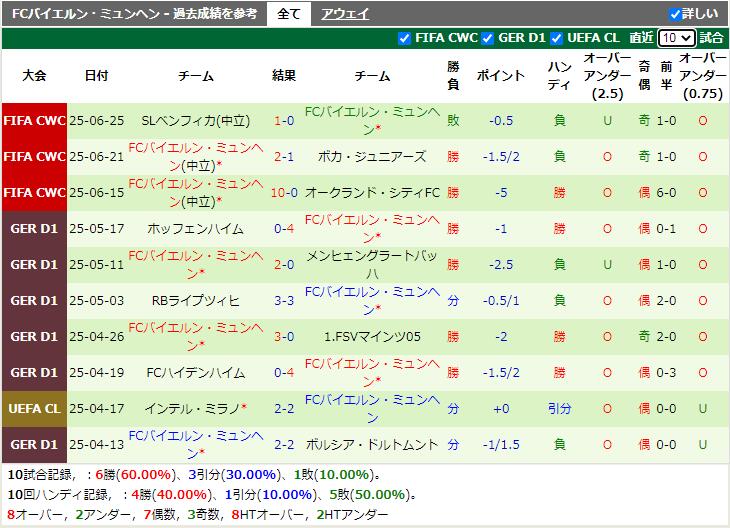Click the オーバーアンダー(2.5) column header
The width and height of the screenshot is (730, 528).
[x=607, y=75]
